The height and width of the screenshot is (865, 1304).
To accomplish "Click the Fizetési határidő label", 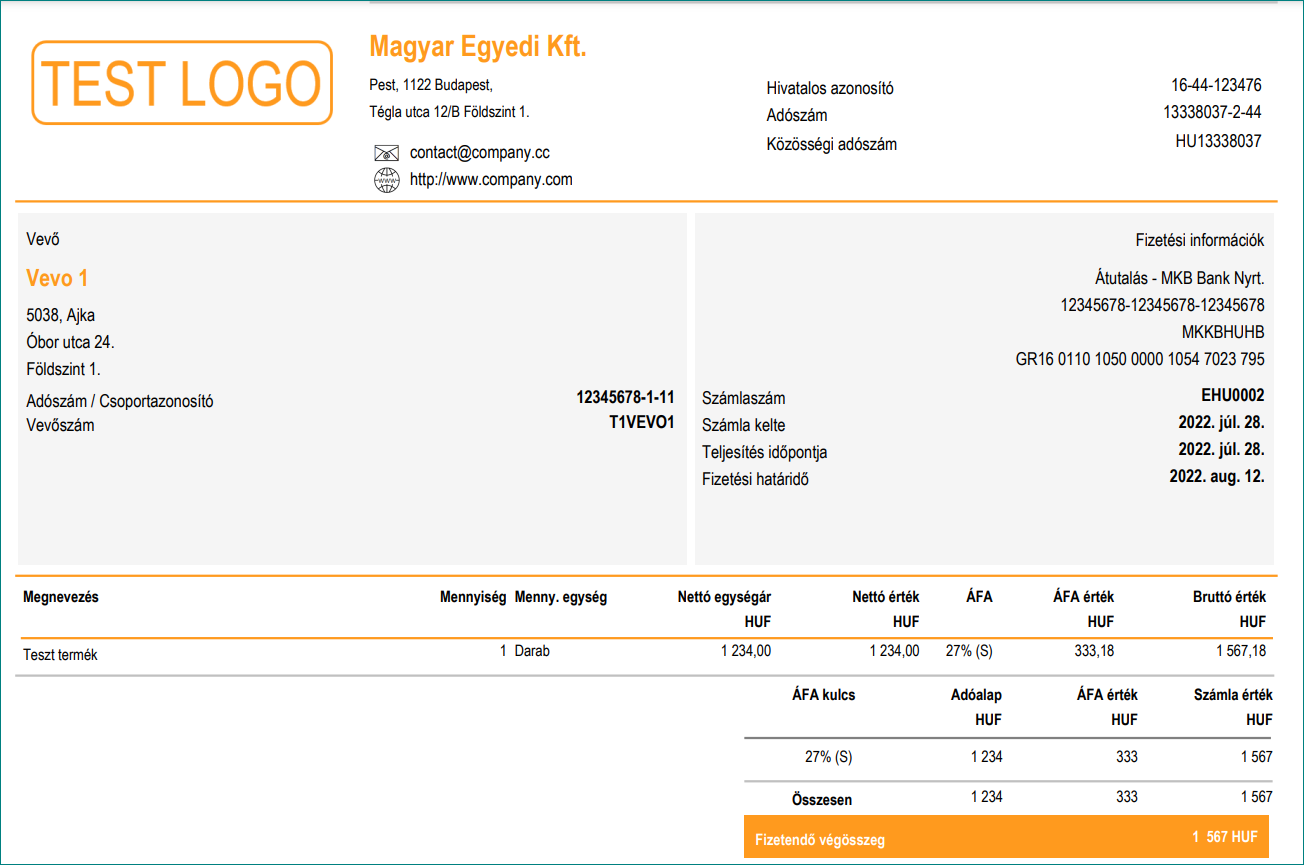I will pos(755,479).
